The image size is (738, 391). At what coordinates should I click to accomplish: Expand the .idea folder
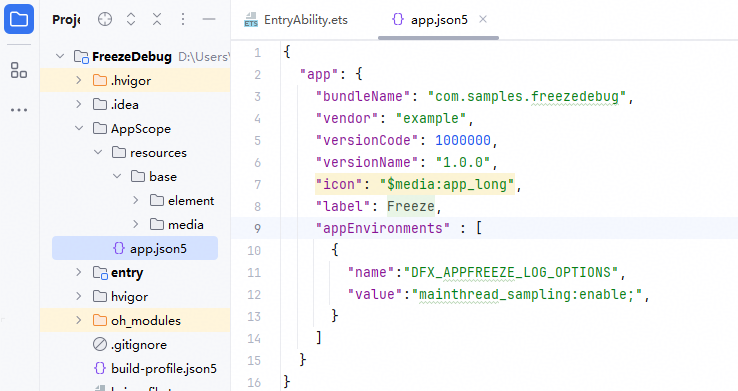[79, 104]
